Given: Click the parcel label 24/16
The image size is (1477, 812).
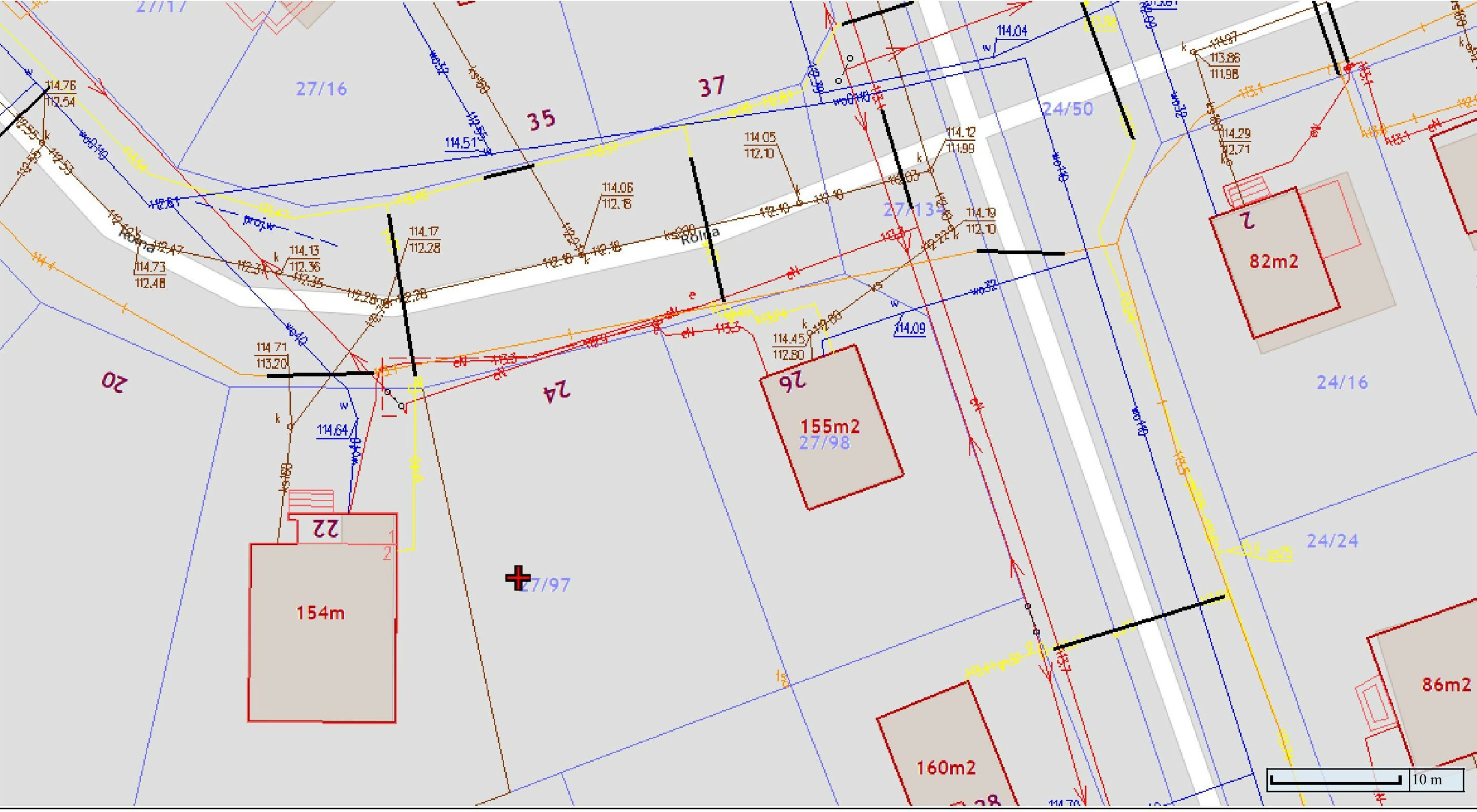Looking at the screenshot, I should [x=1342, y=382].
